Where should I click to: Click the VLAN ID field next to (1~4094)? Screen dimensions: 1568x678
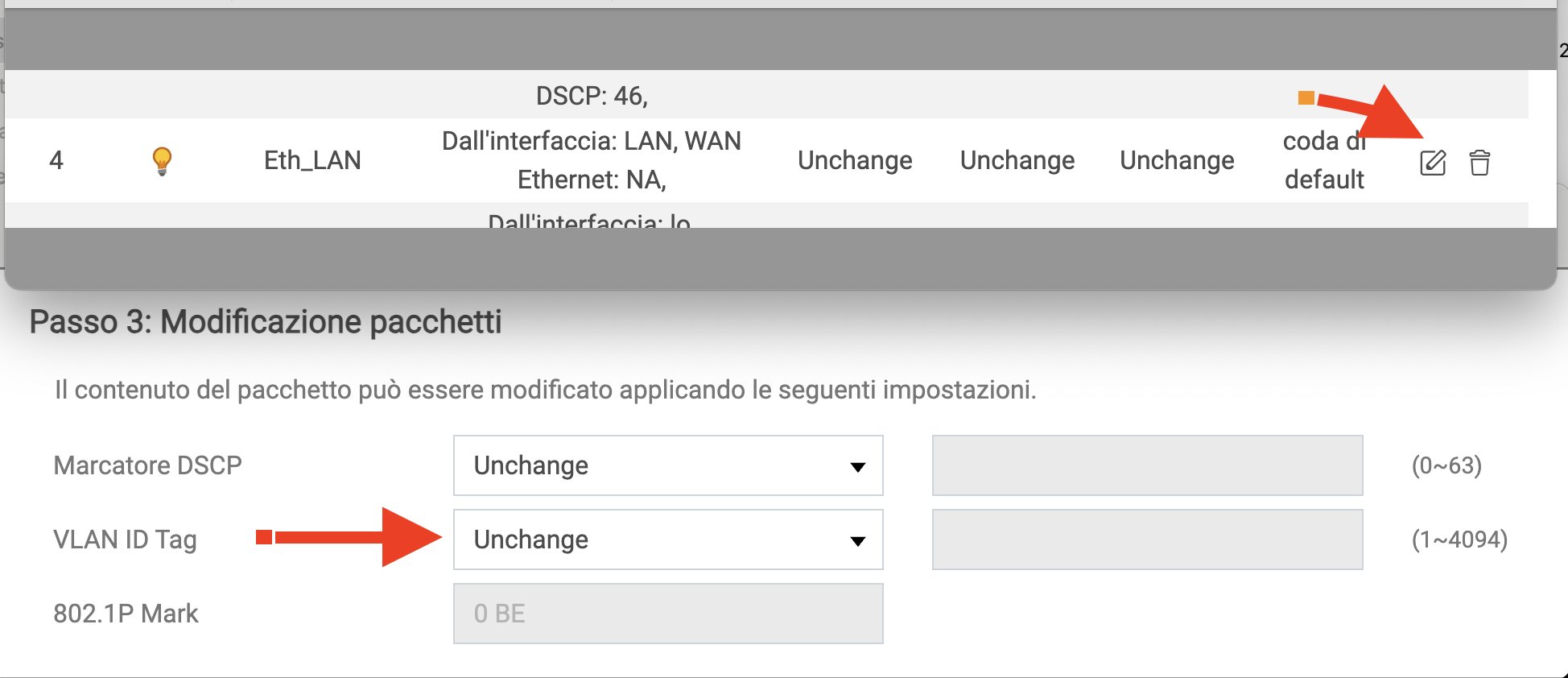point(1146,540)
